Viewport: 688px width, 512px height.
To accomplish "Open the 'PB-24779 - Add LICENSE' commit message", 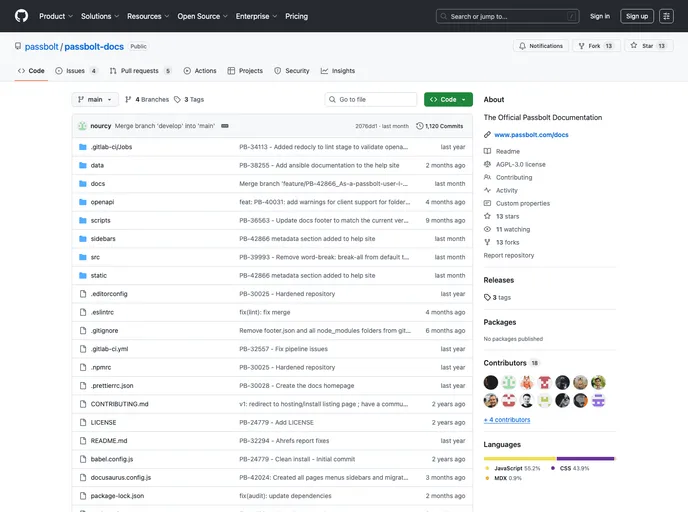I will click(x=276, y=422).
